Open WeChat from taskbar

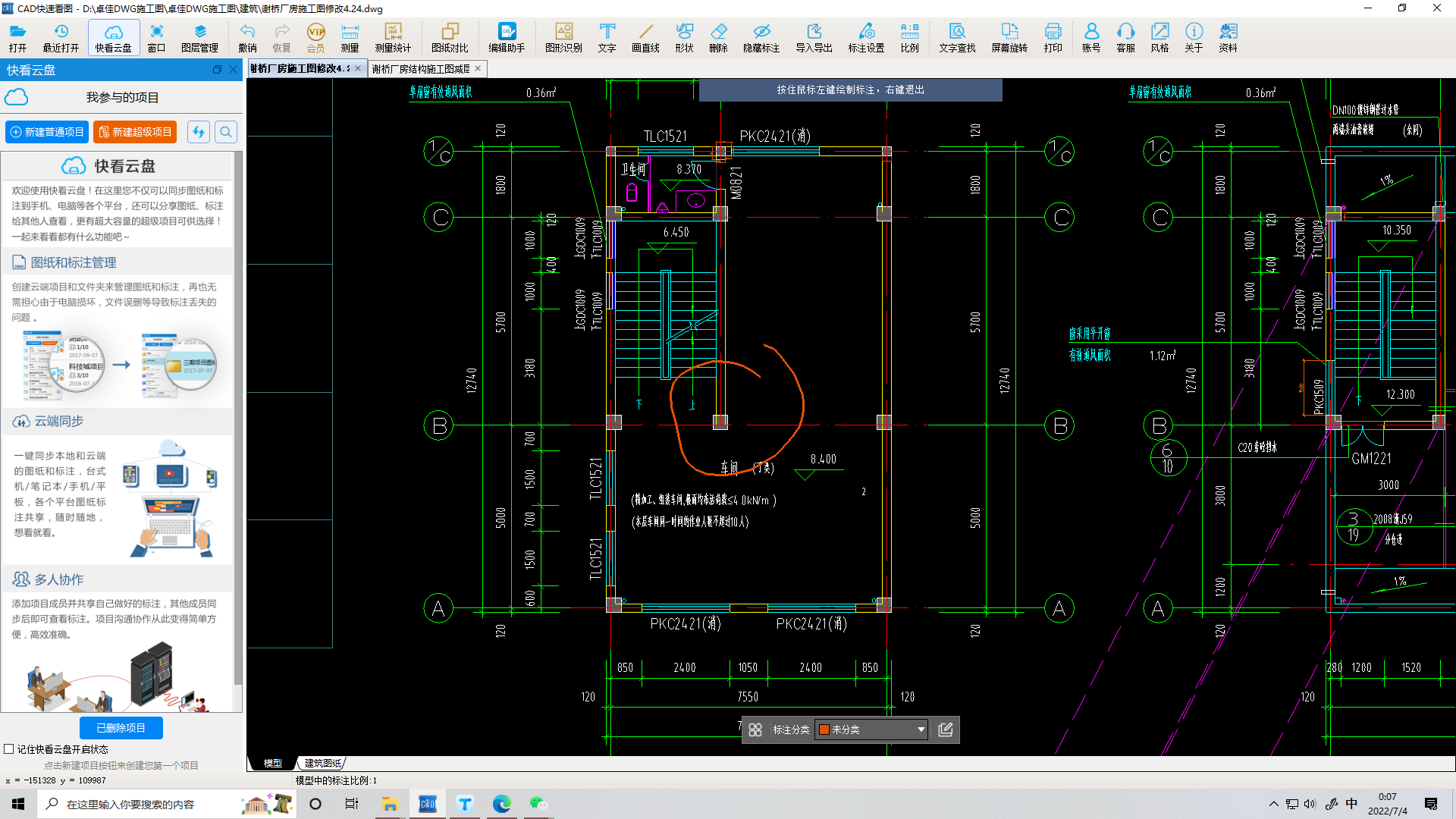[538, 804]
